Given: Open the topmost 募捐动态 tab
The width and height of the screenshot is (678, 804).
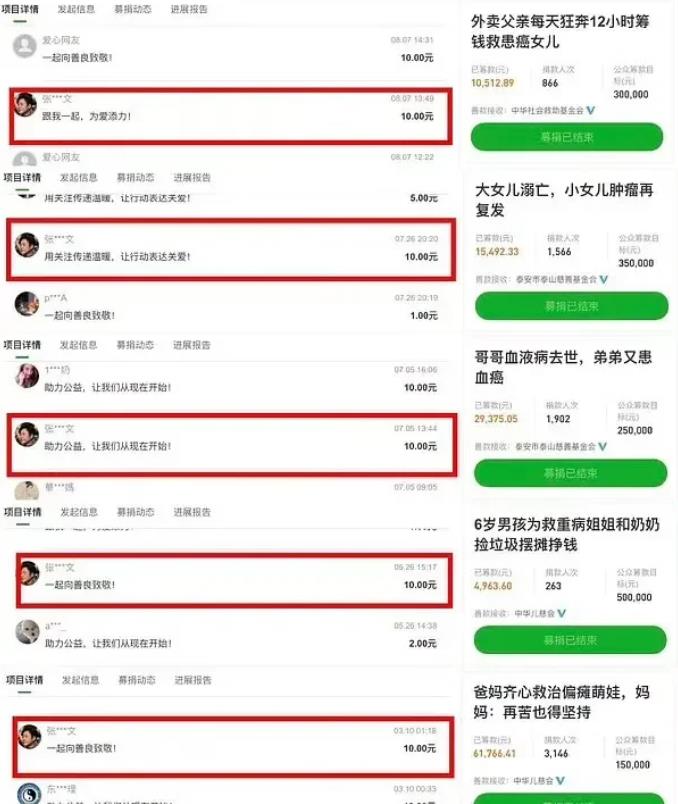Looking at the screenshot, I should (x=133, y=9).
